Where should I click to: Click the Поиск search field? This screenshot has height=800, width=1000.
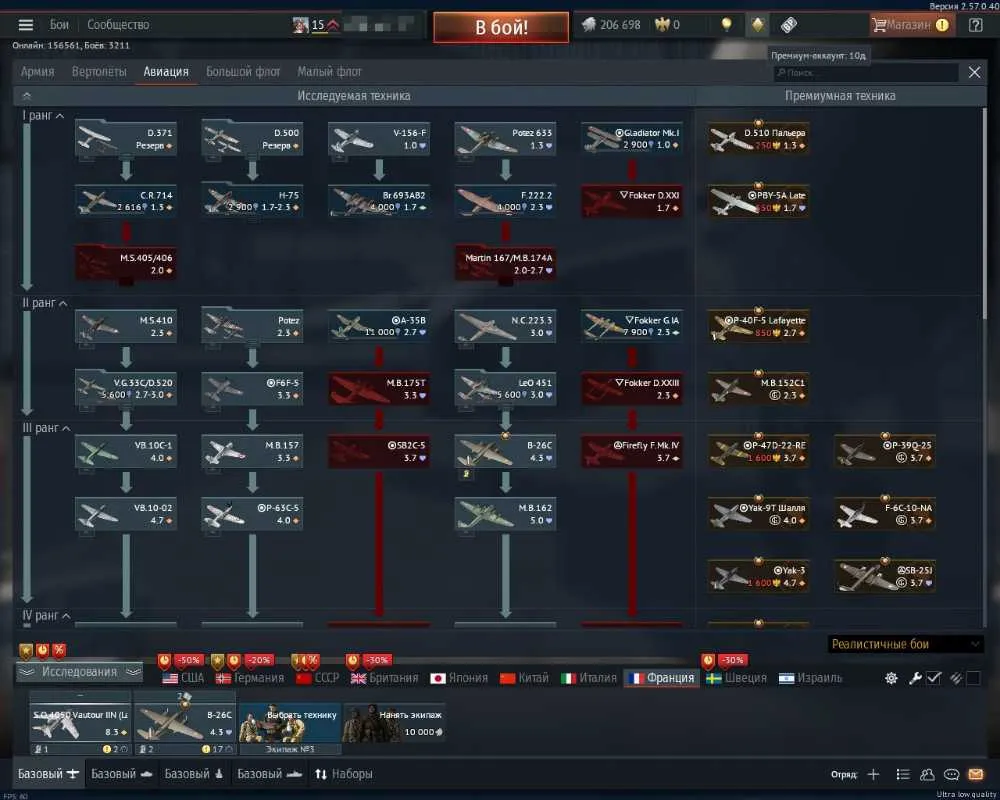coord(865,73)
